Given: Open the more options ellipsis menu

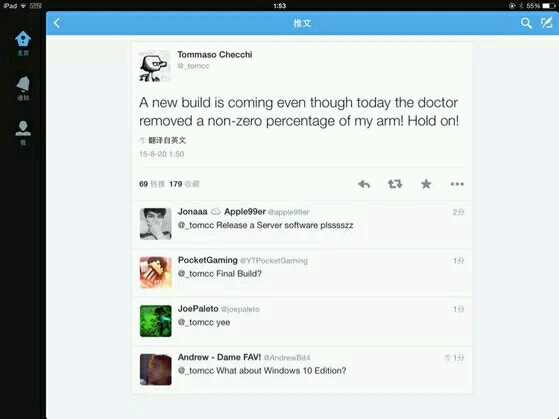Looking at the screenshot, I should (457, 184).
